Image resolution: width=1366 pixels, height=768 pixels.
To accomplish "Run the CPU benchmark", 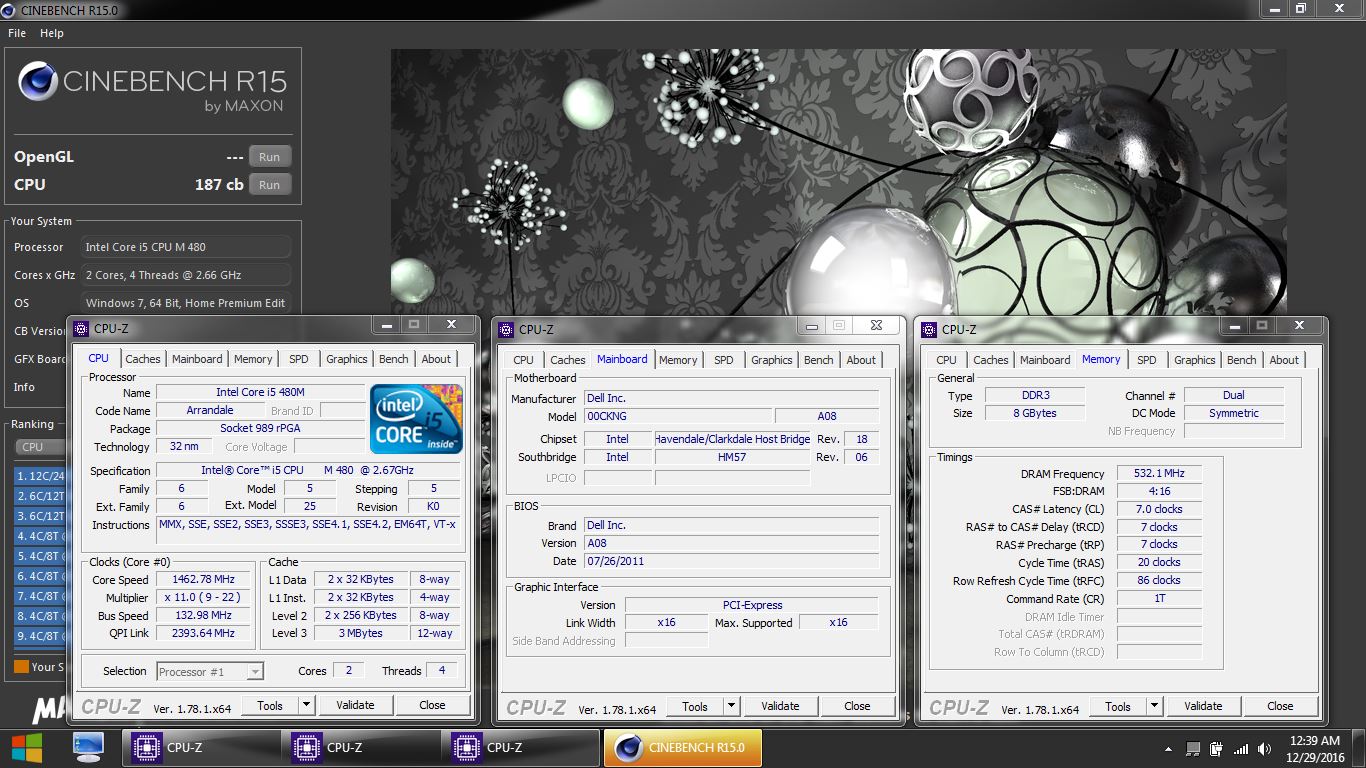I will (x=270, y=185).
